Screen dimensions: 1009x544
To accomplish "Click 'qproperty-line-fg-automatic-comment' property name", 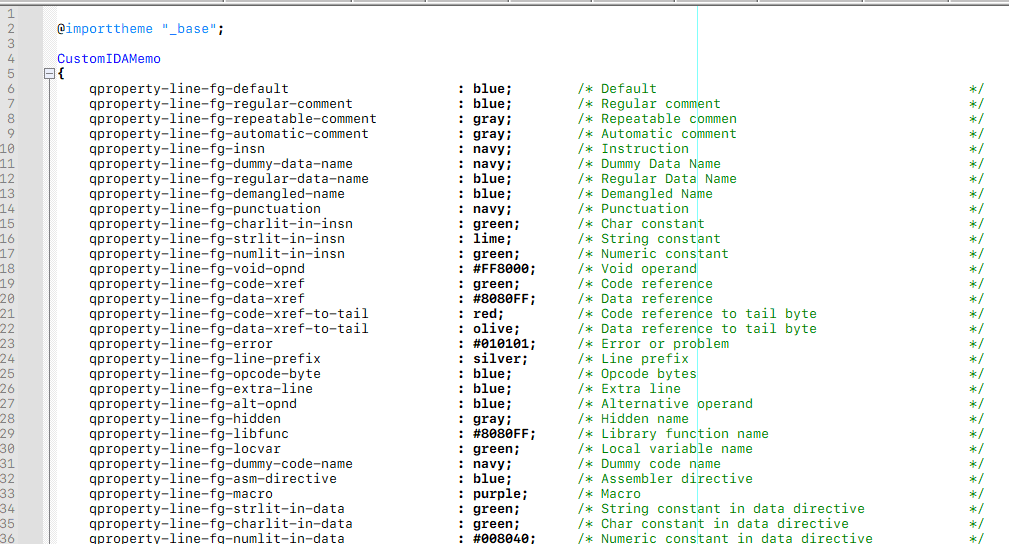I will coord(229,134).
